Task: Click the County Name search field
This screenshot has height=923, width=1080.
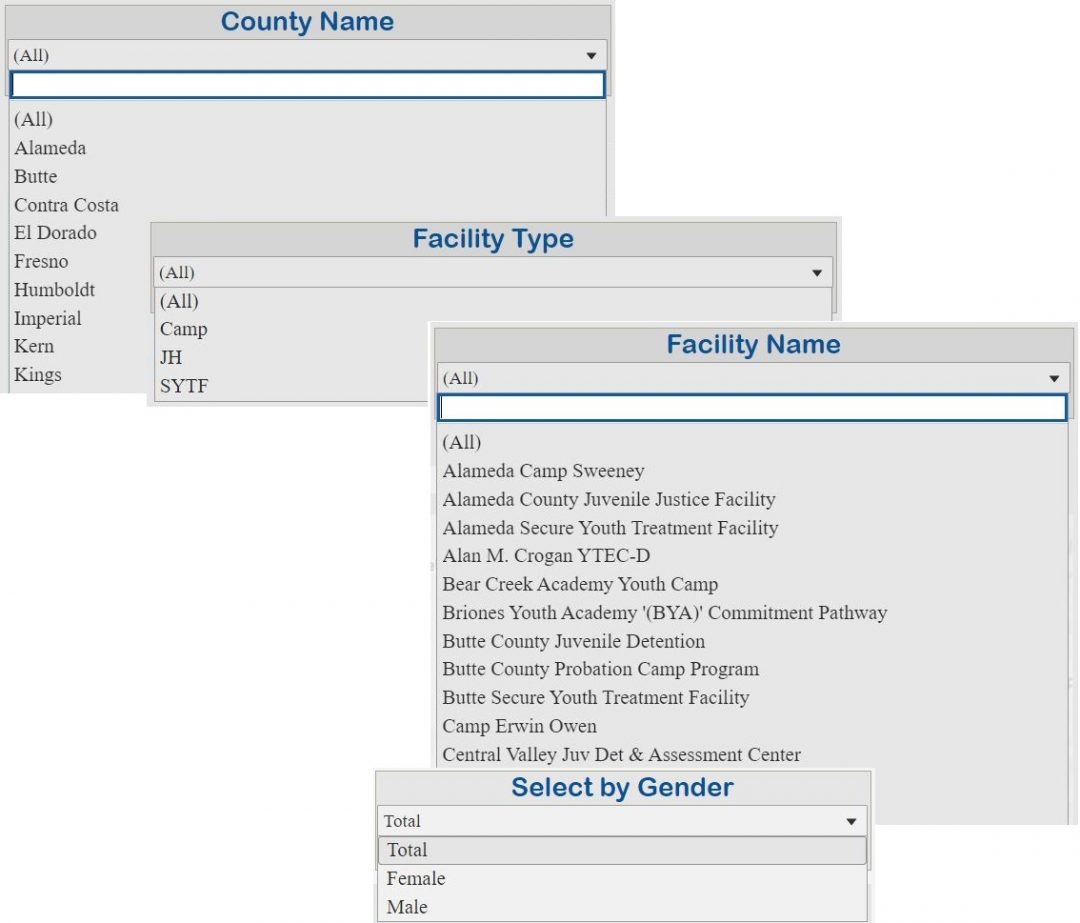Action: (x=308, y=85)
